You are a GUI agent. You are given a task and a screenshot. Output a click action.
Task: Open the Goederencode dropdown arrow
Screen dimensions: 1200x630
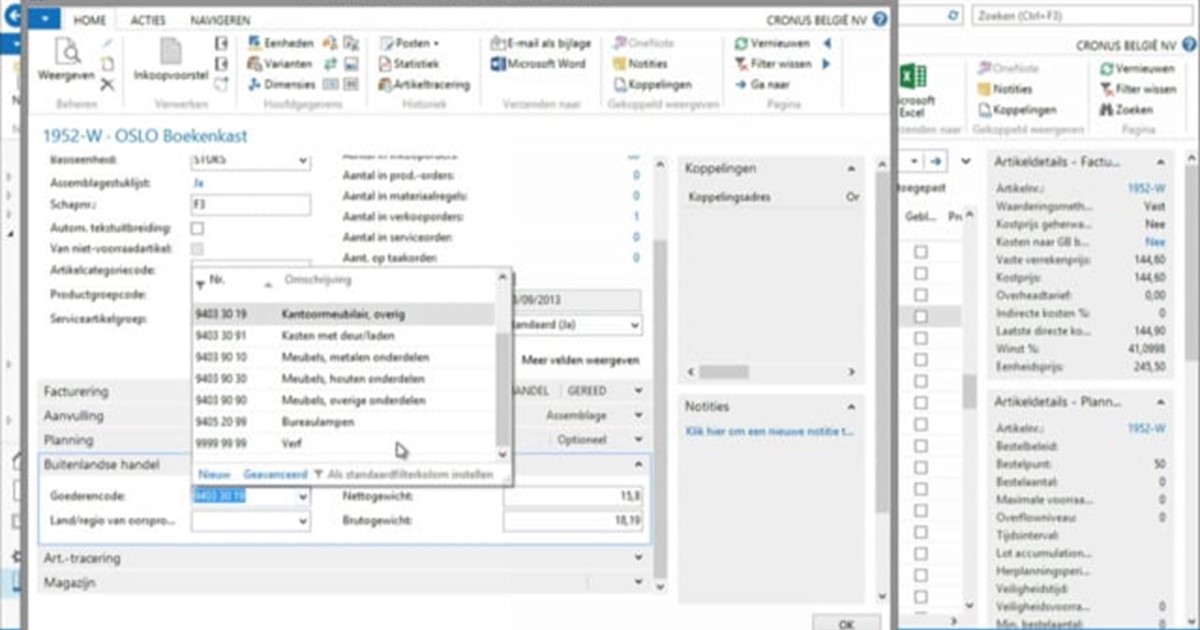(x=303, y=496)
